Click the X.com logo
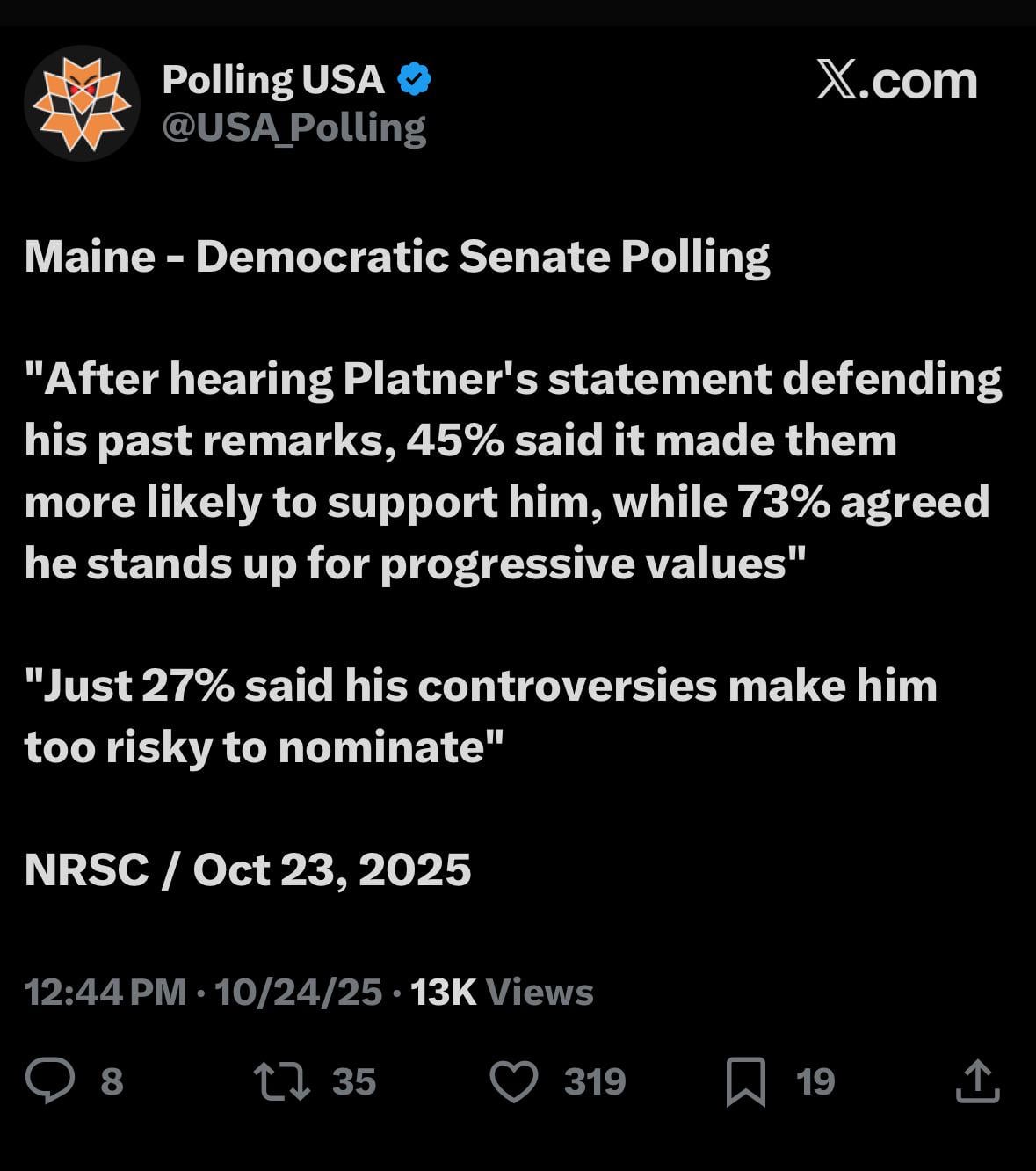The image size is (1036, 1171). (896, 81)
